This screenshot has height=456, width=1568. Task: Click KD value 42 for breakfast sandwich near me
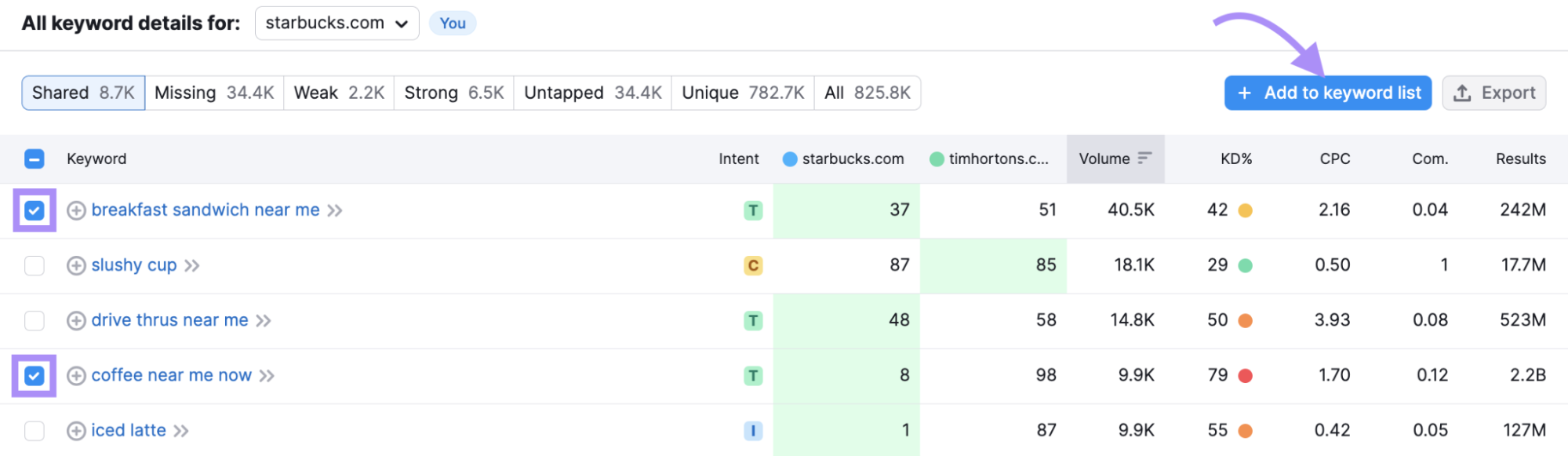click(x=1217, y=210)
